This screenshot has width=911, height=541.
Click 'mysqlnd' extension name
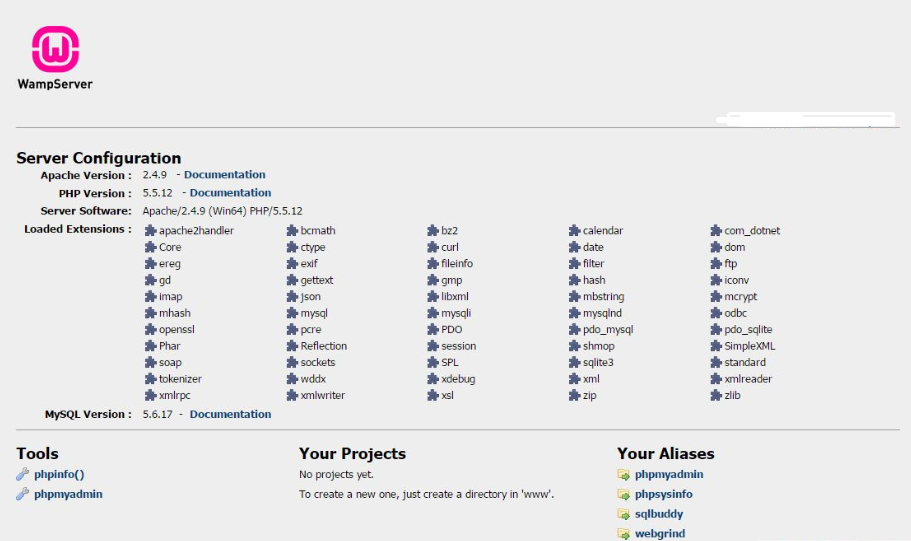tap(602, 313)
